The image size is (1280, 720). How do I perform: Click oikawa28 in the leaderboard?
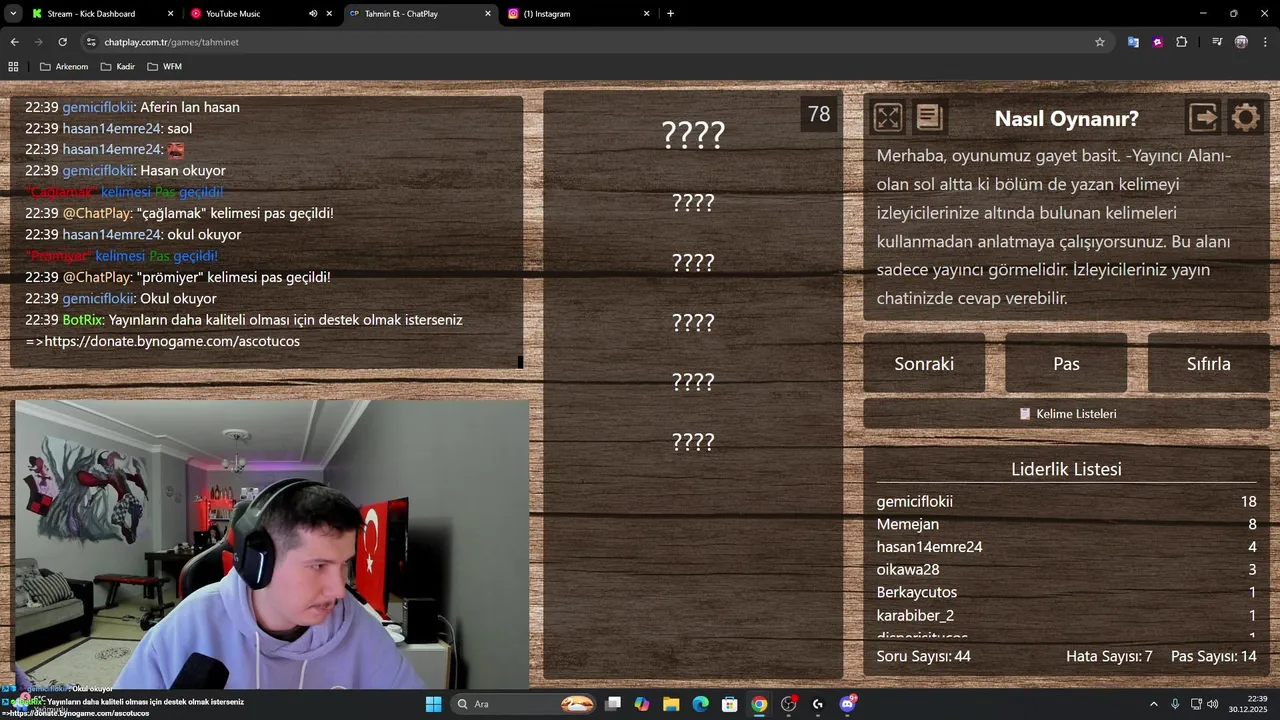click(x=908, y=570)
